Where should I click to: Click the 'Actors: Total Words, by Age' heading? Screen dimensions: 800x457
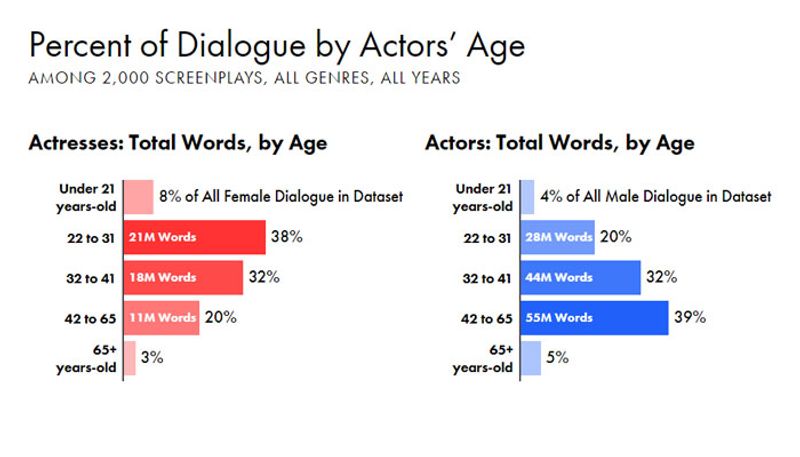(x=559, y=144)
